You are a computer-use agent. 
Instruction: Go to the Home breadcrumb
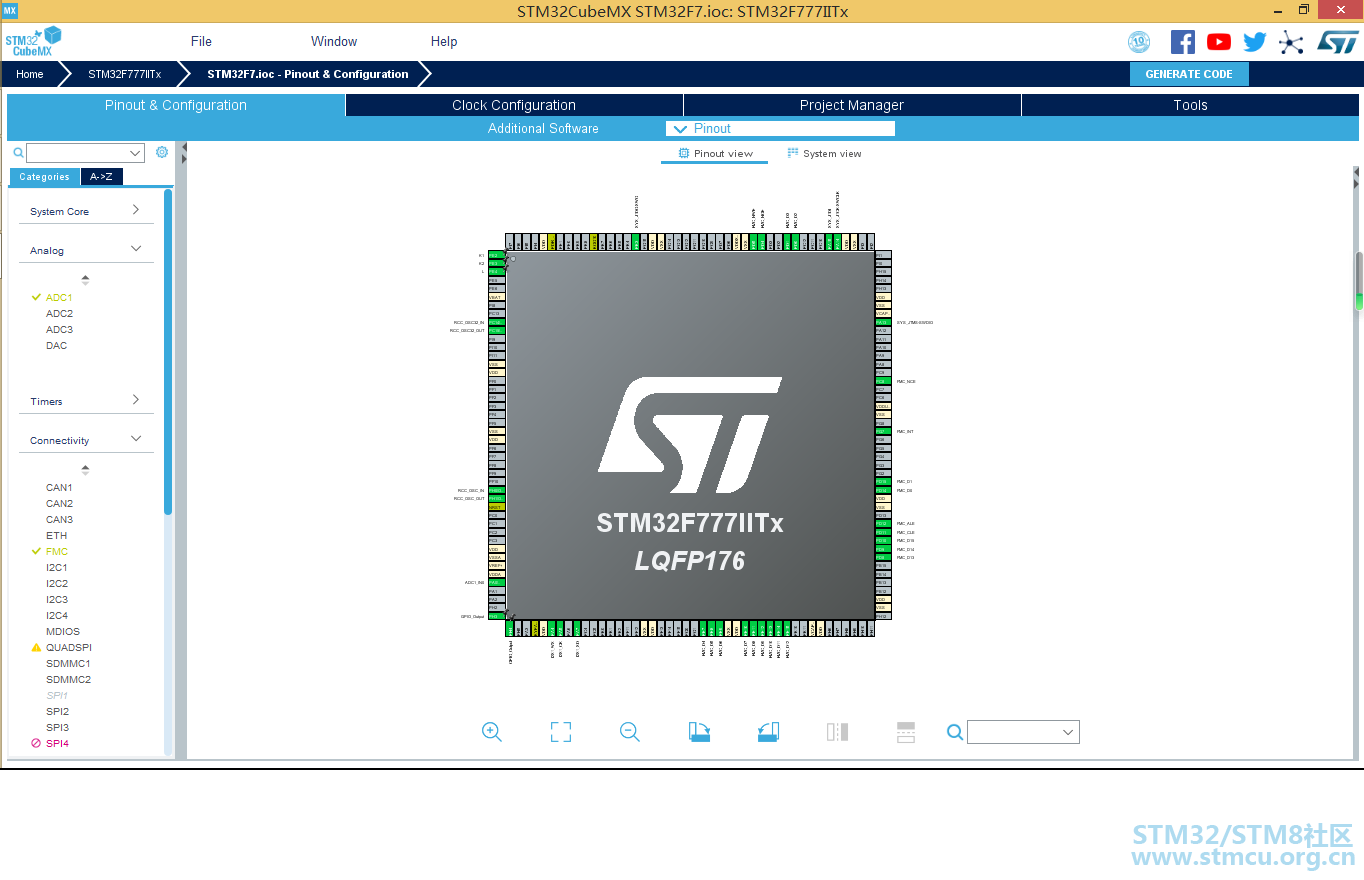(30, 74)
